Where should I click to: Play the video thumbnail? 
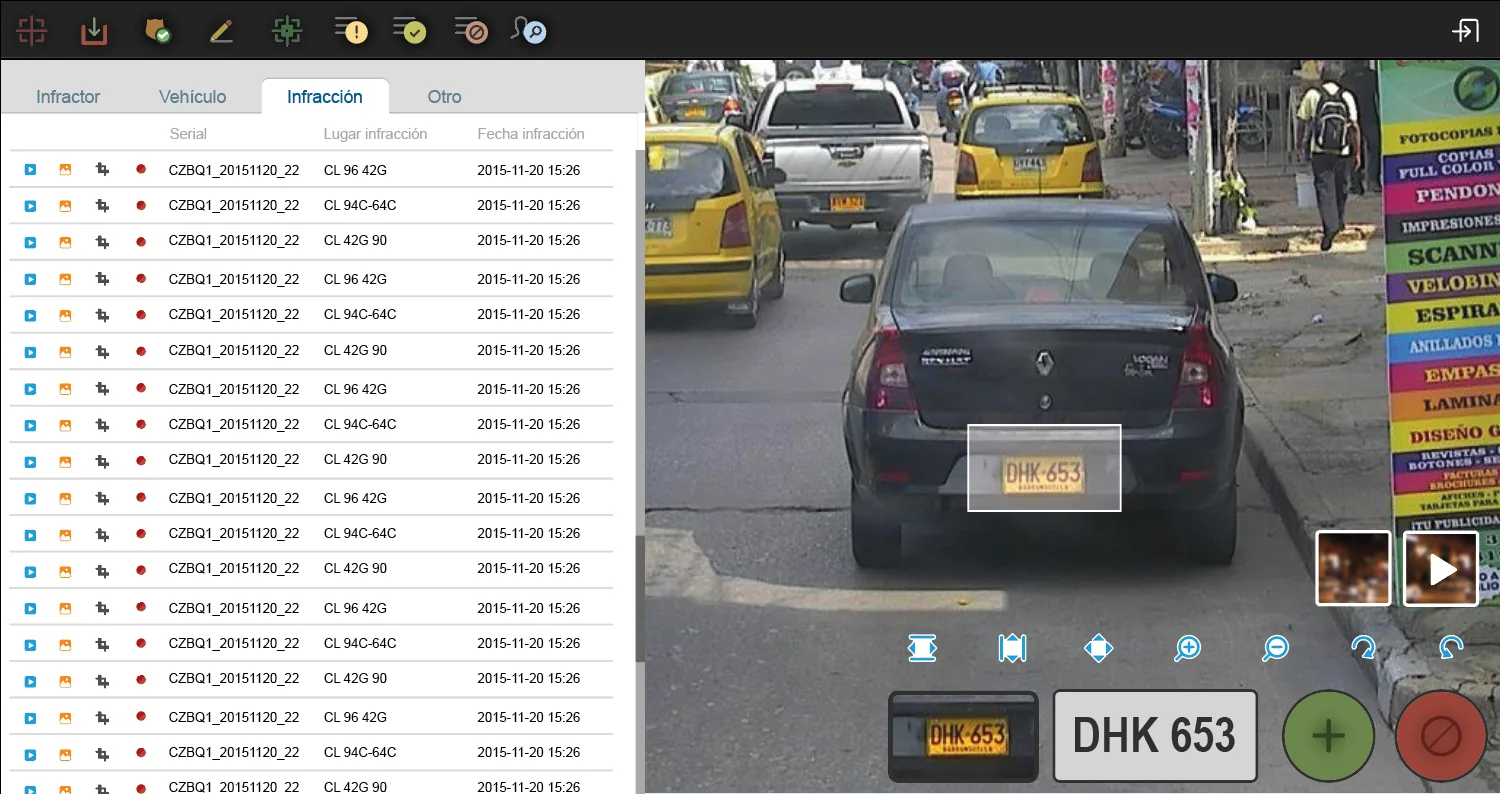(x=1441, y=568)
